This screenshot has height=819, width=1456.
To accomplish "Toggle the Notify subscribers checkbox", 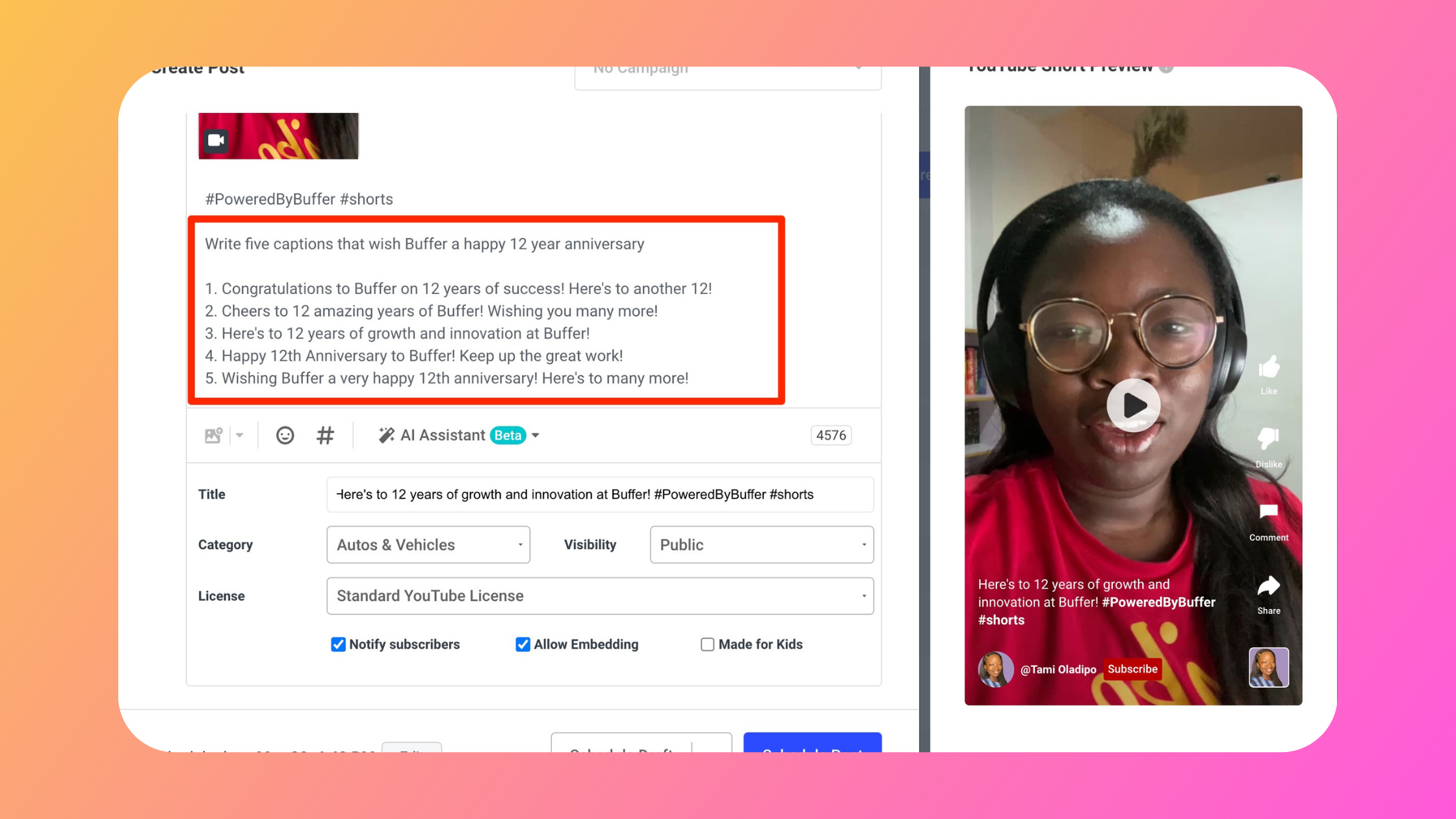I will (x=339, y=643).
